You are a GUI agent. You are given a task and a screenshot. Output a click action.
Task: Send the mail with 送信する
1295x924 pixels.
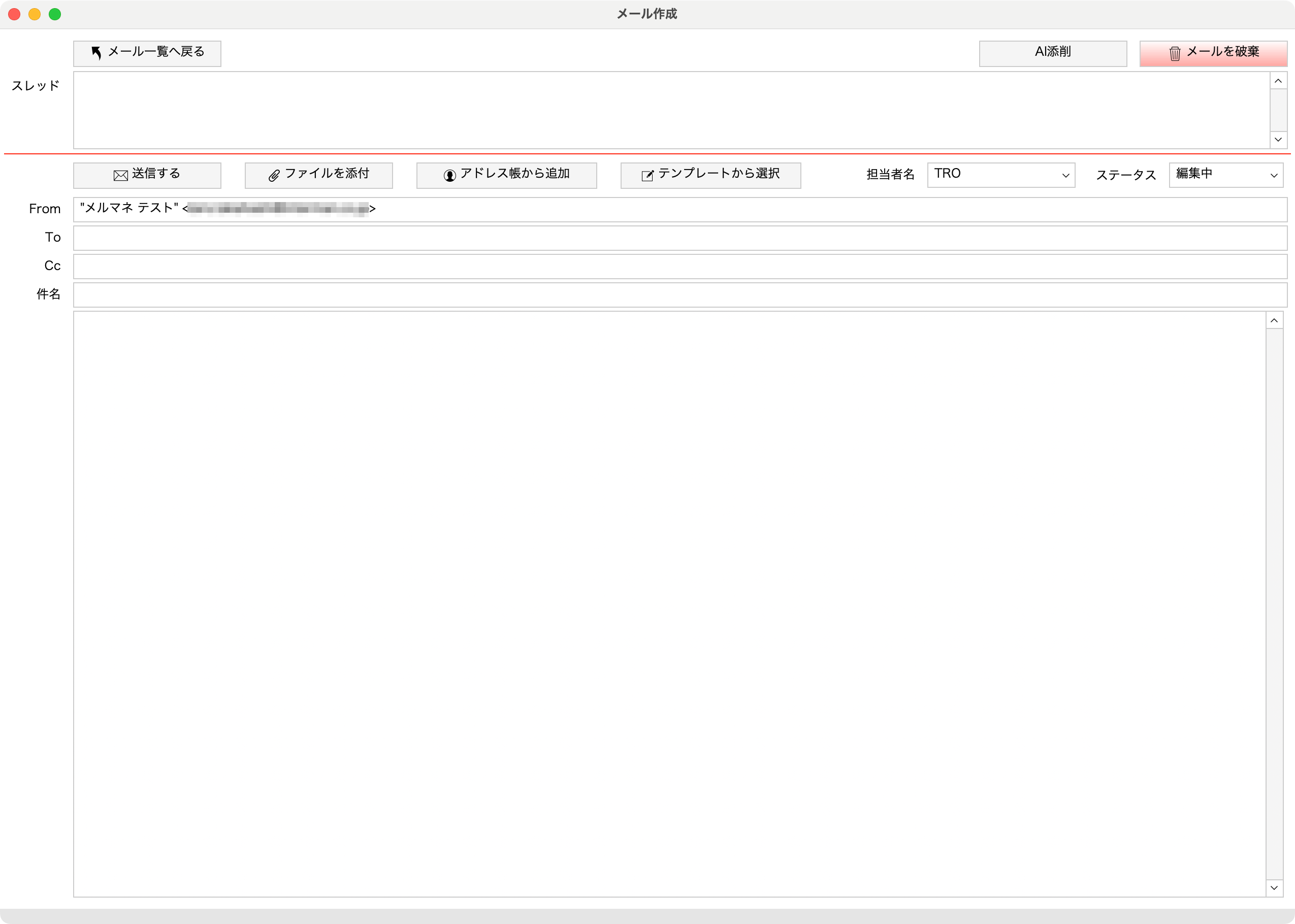[x=147, y=175]
